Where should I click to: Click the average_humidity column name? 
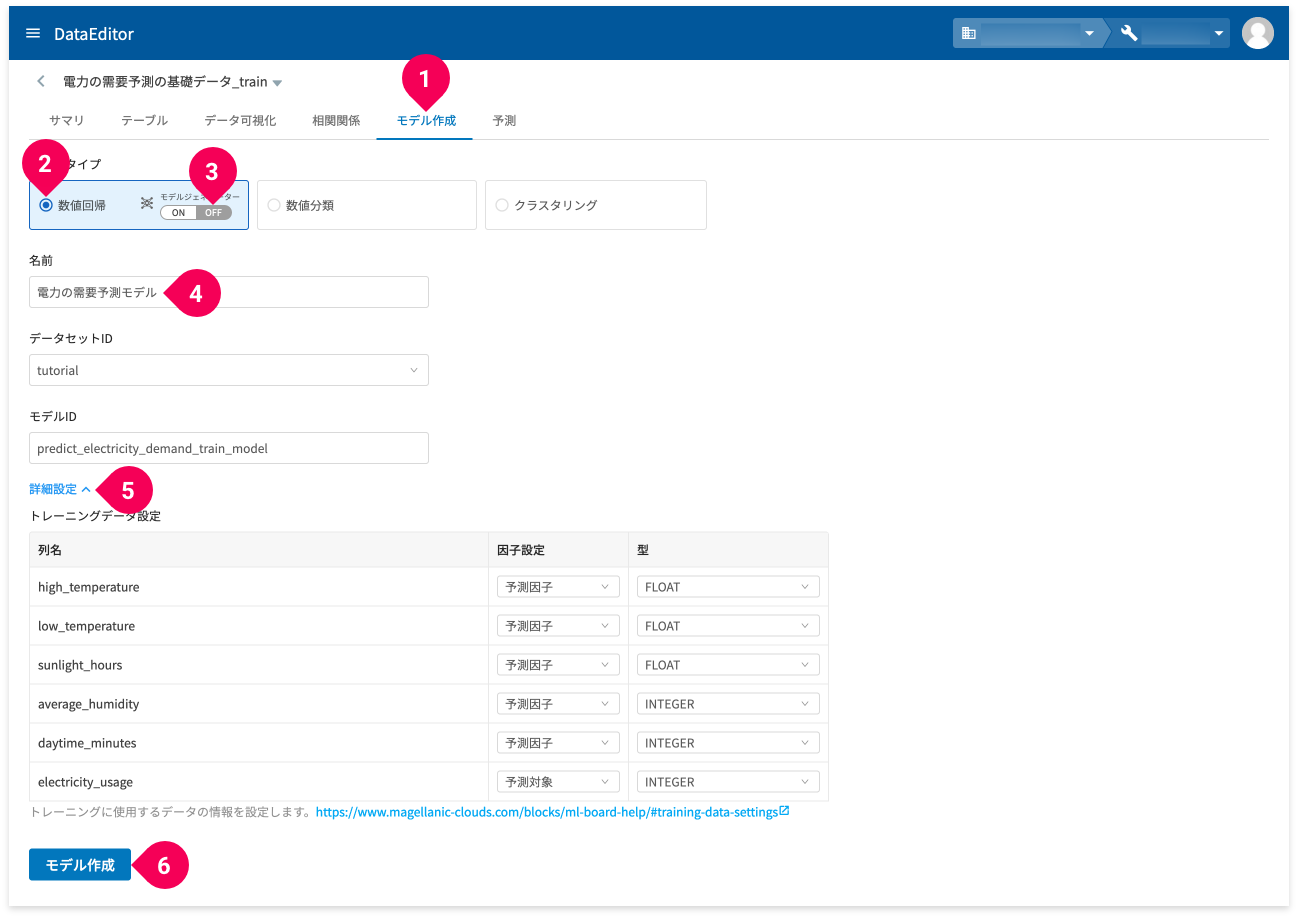coord(88,704)
